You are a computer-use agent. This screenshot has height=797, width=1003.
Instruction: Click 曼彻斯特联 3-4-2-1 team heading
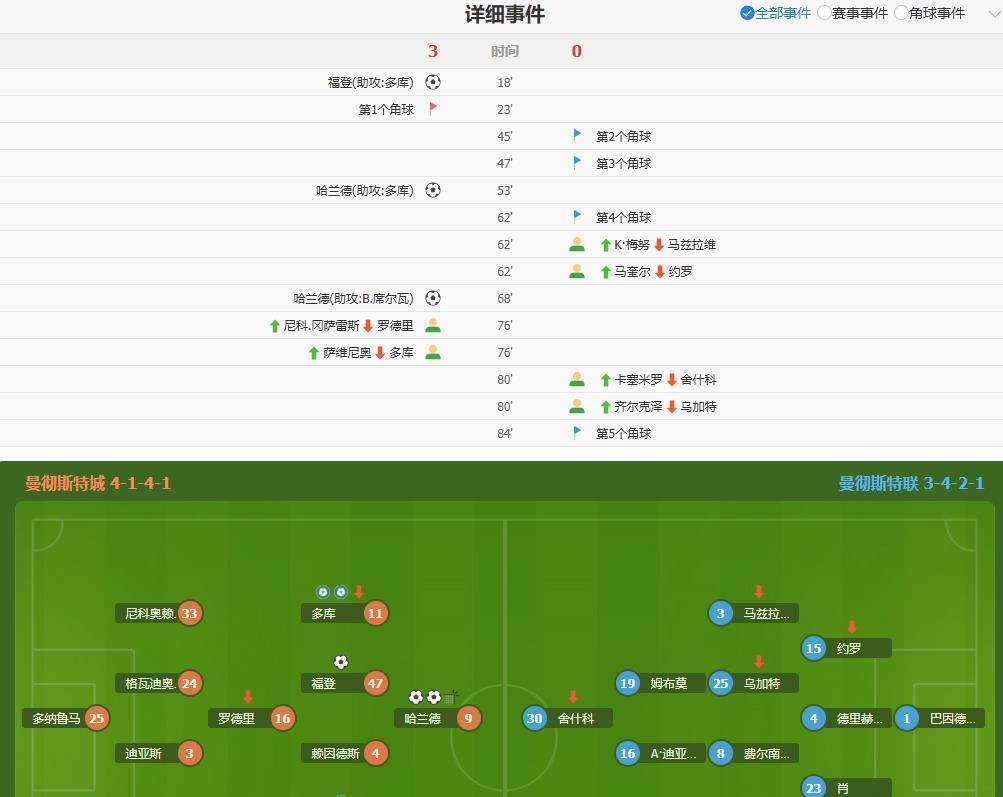(911, 483)
